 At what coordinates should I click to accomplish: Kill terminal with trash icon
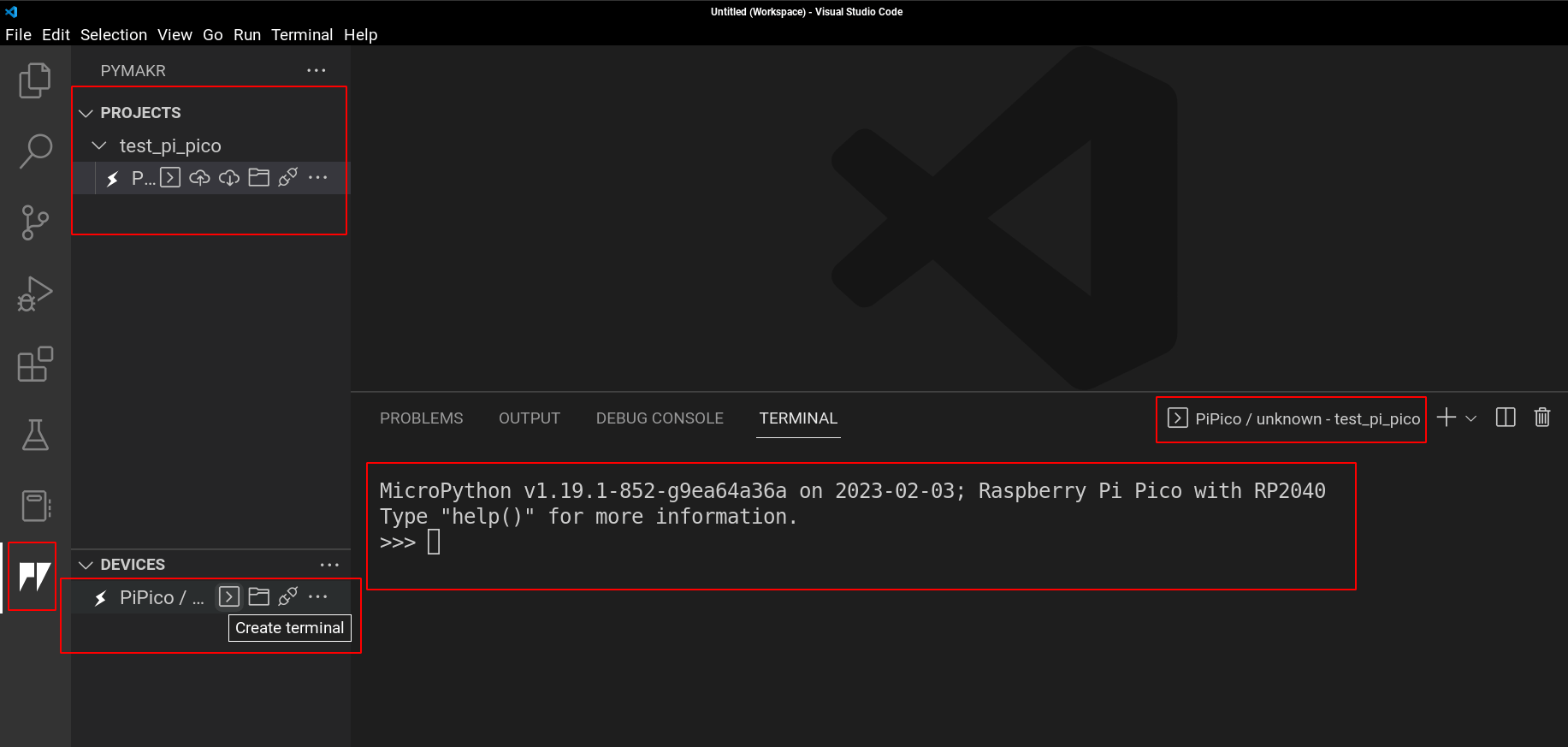(1542, 418)
